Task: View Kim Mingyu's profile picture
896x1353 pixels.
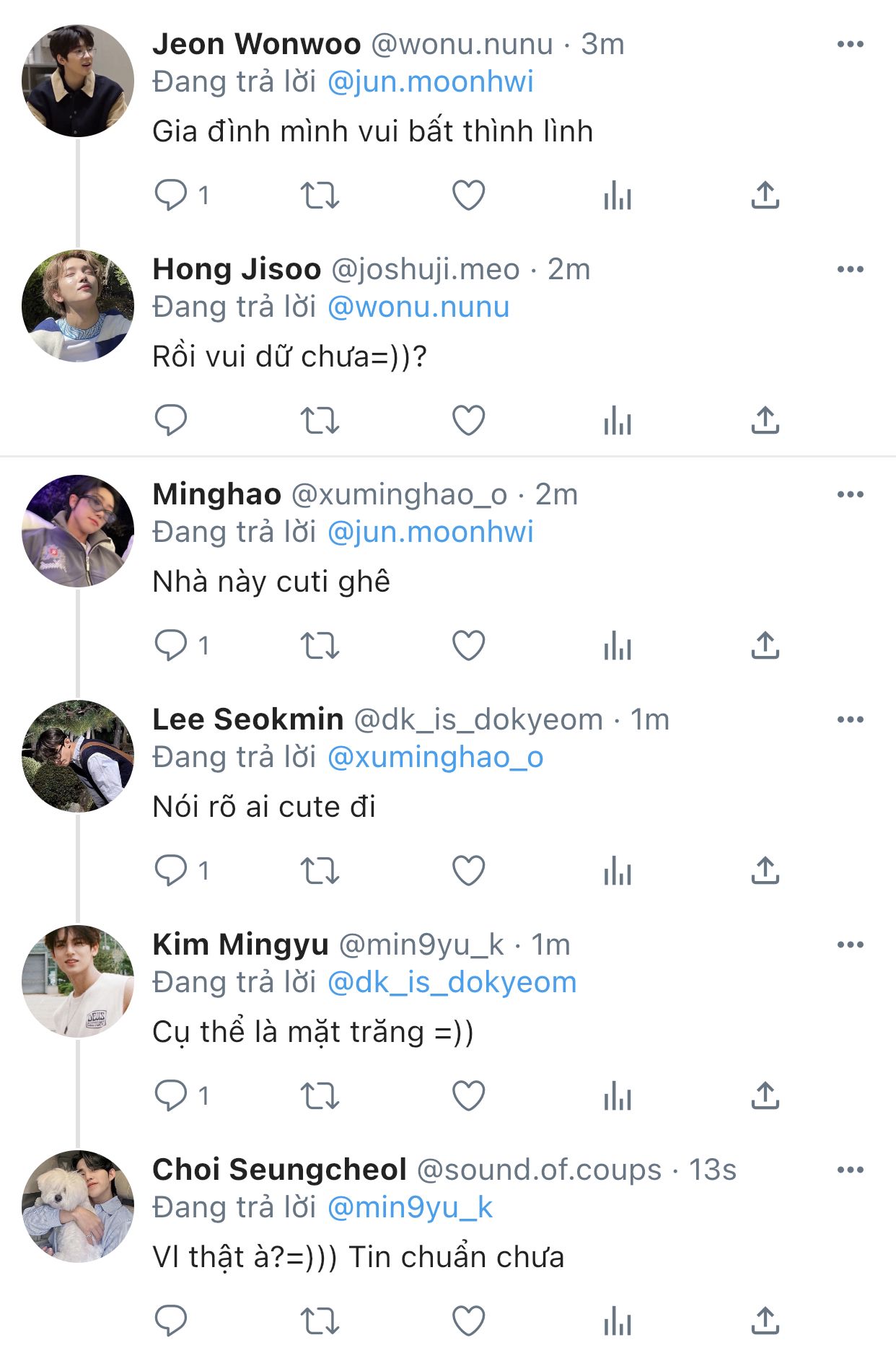Action: coord(78,981)
